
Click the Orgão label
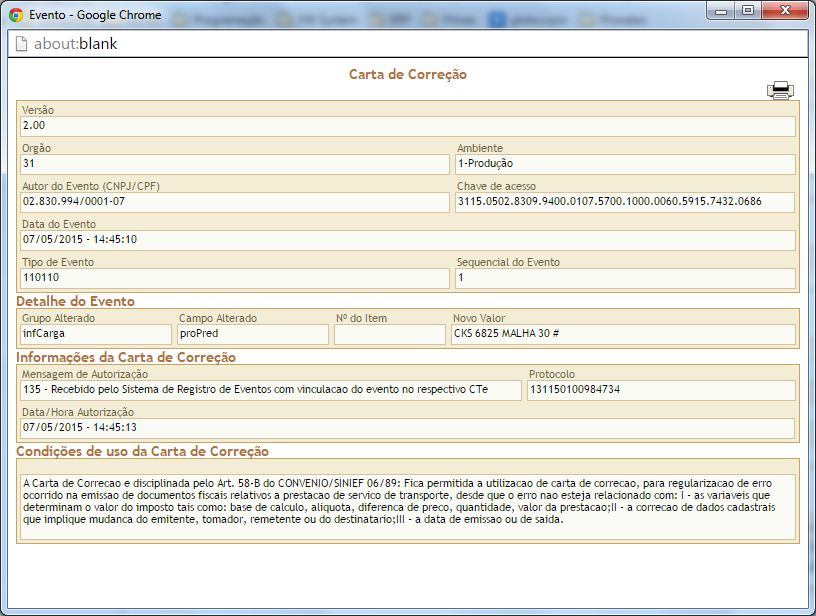pos(36,148)
